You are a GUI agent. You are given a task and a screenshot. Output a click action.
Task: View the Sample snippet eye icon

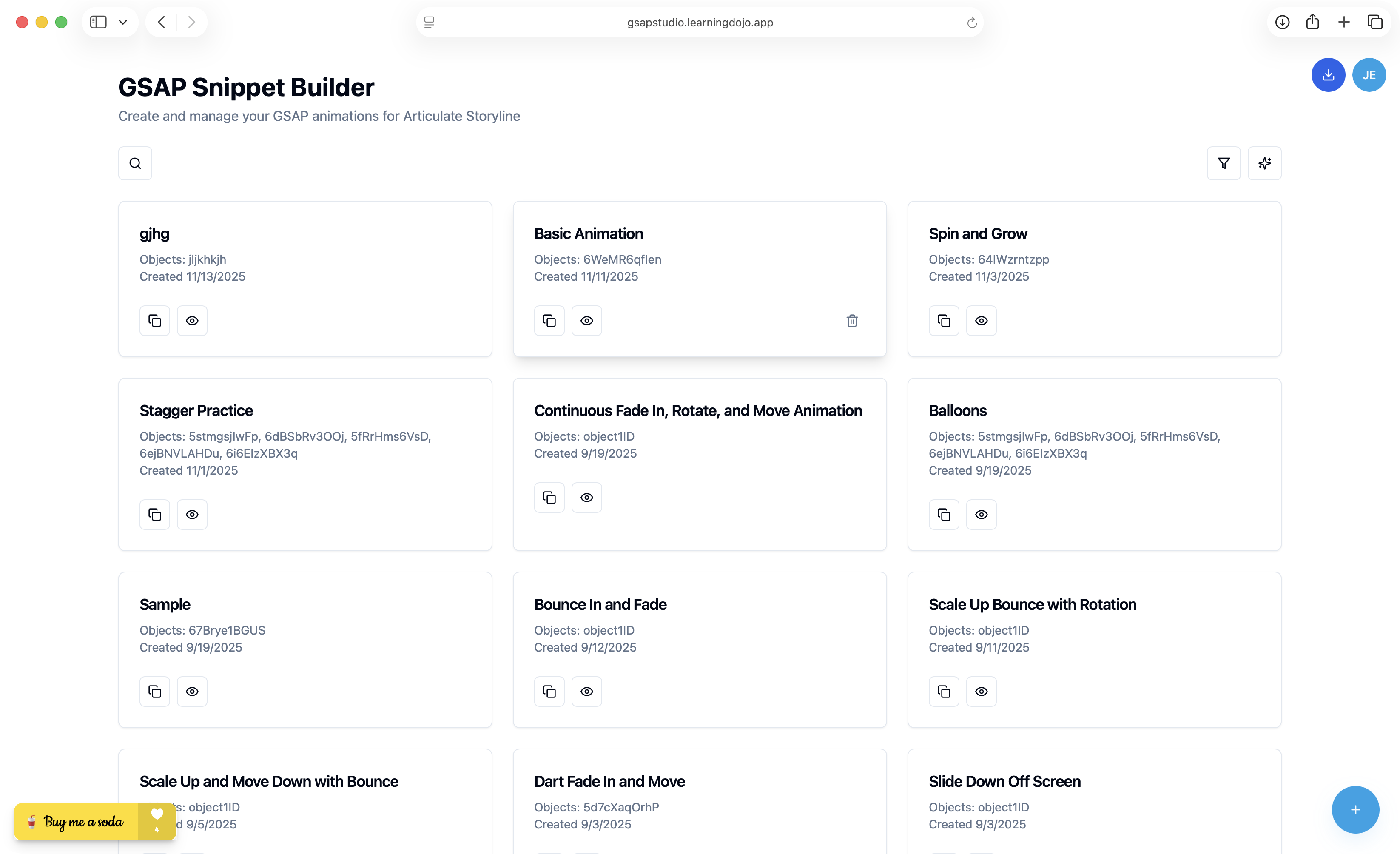192,692
